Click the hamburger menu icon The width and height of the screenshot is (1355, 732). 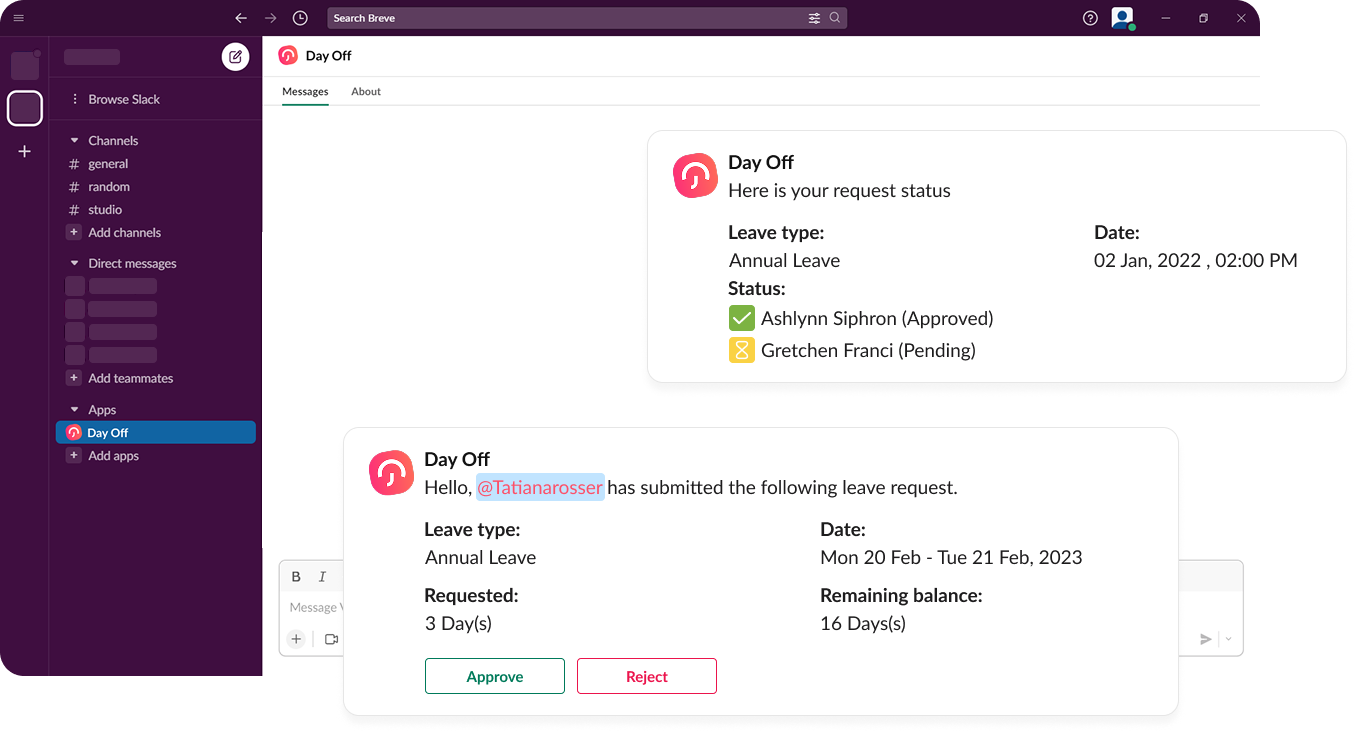point(18,18)
